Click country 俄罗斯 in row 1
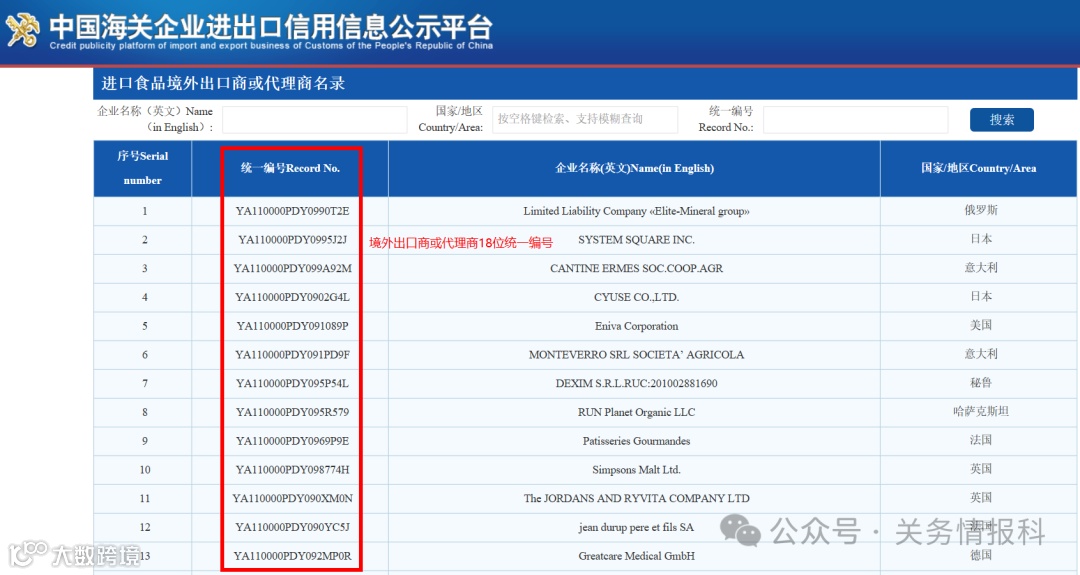This screenshot has width=1080, height=575. click(981, 211)
